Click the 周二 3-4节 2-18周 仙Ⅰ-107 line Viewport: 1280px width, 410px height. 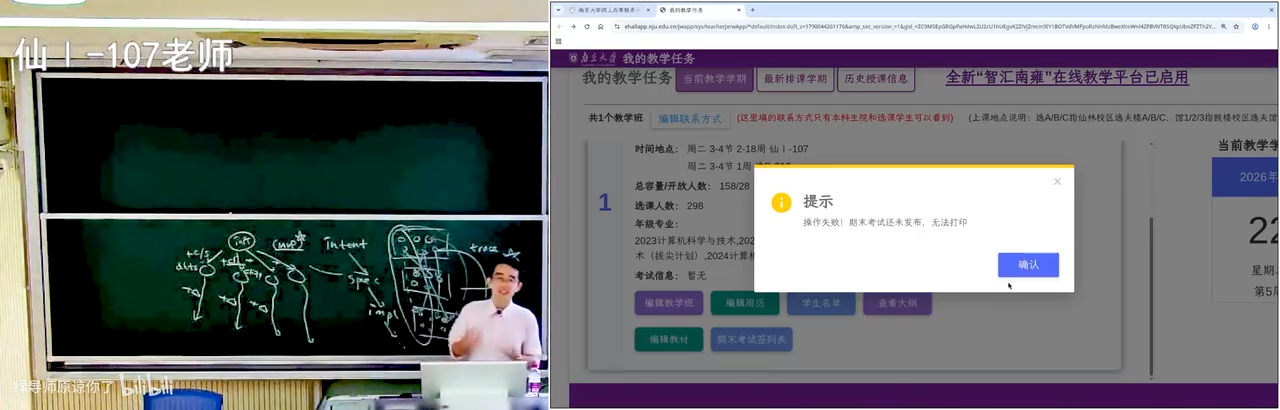(748, 149)
